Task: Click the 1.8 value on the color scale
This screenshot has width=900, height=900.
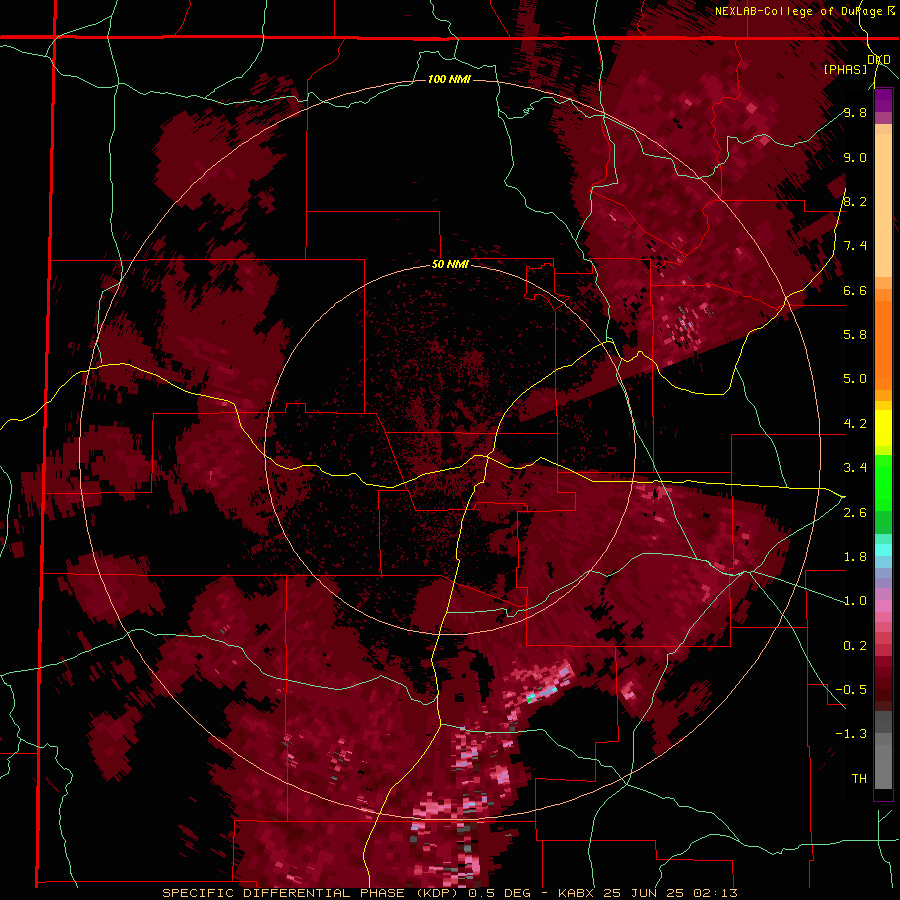Action: point(855,557)
